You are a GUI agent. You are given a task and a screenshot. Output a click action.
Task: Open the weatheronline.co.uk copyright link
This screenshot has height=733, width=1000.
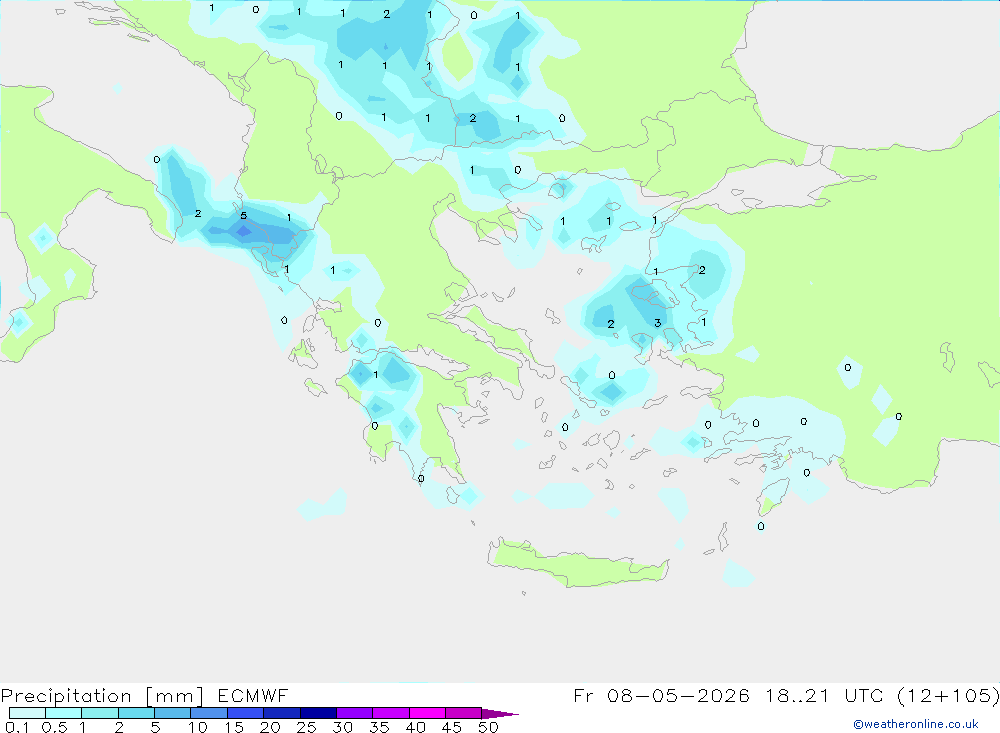click(x=916, y=724)
